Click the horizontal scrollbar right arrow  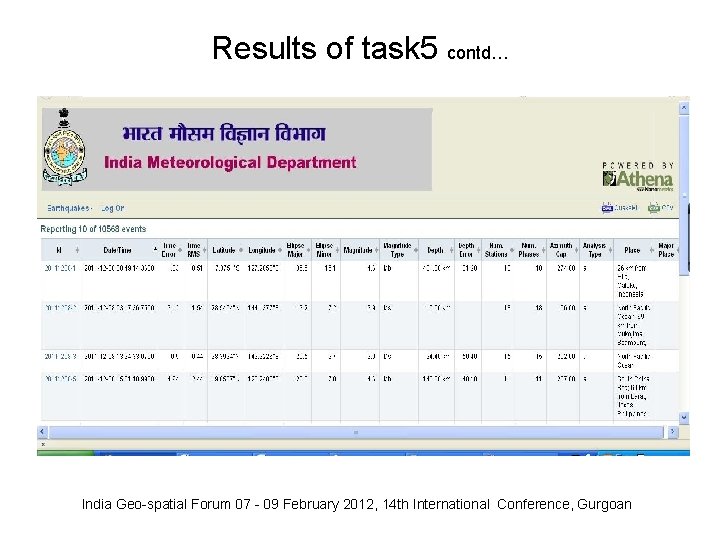673,432
